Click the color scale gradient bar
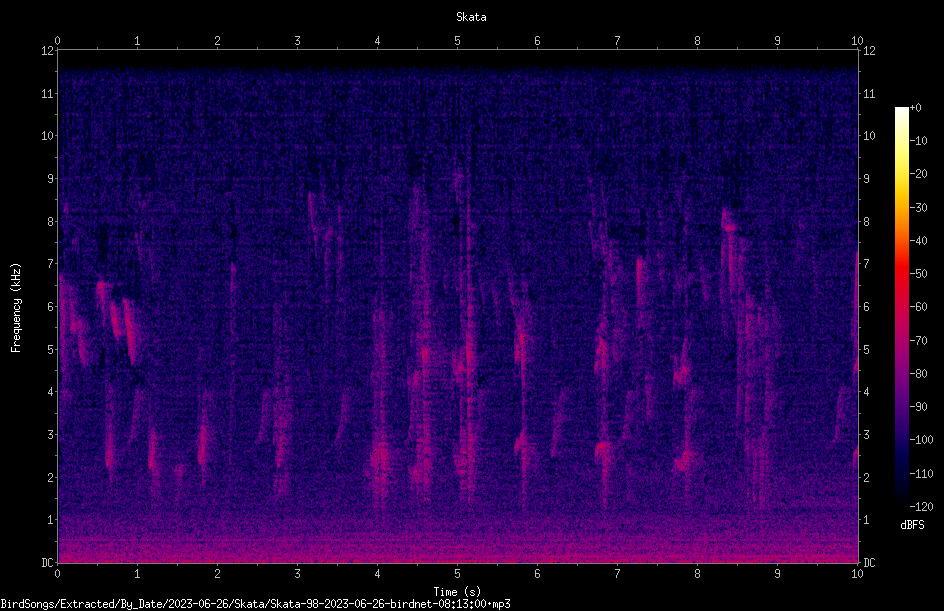 901,306
